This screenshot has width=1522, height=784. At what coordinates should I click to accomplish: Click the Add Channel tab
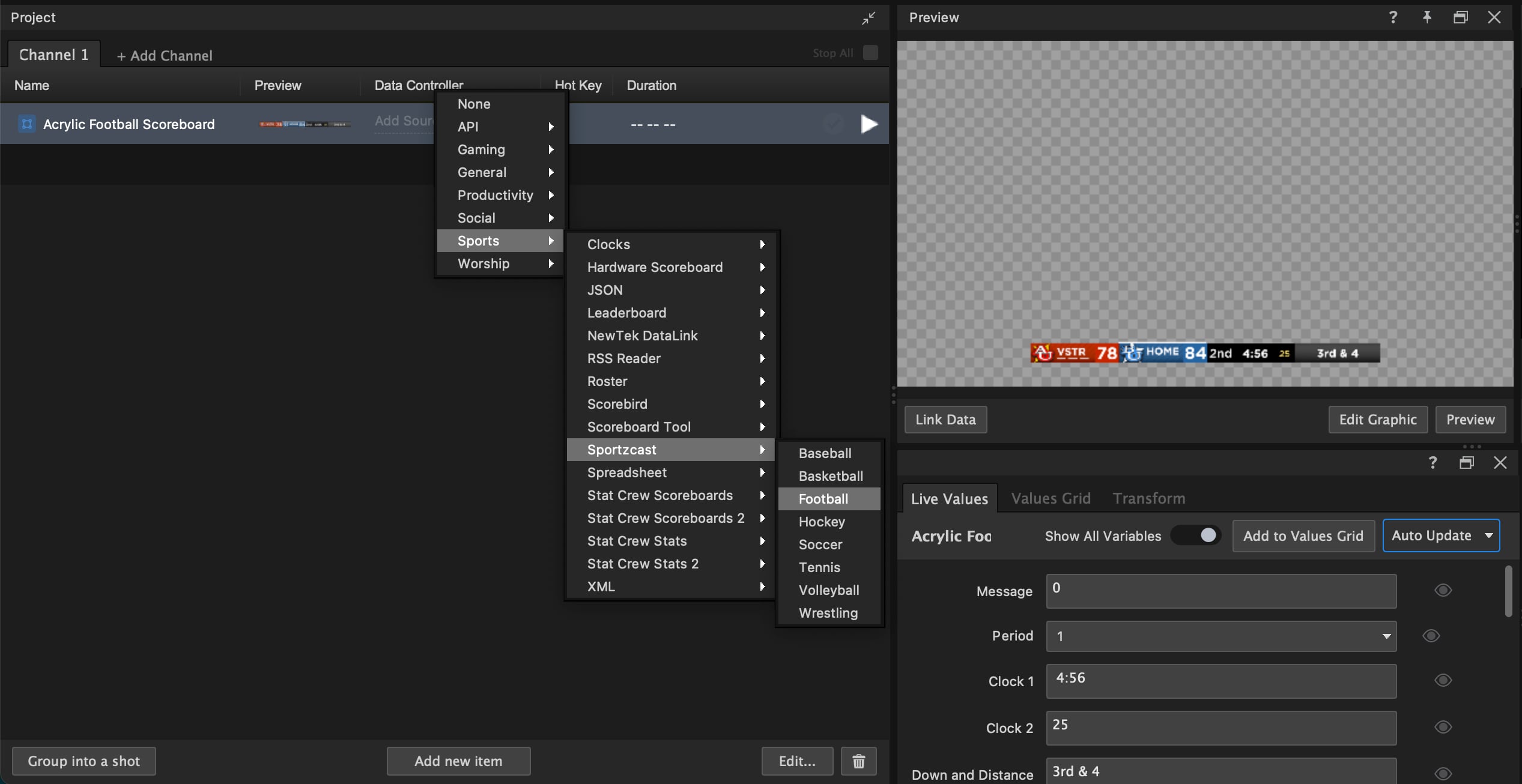click(165, 55)
